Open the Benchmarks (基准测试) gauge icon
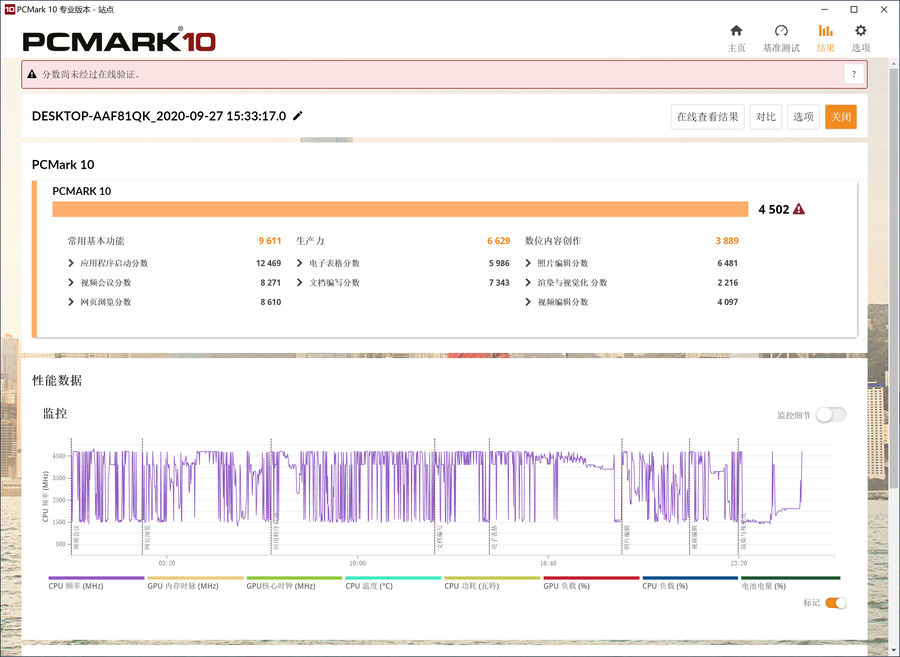Viewport: 900px width, 657px height. pyautogui.click(x=781, y=32)
